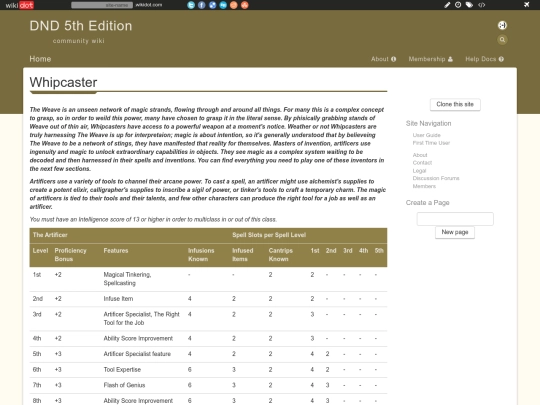This screenshot has width=540, height=405.
Task: Click the user account avatar icon
Action: point(502,25)
